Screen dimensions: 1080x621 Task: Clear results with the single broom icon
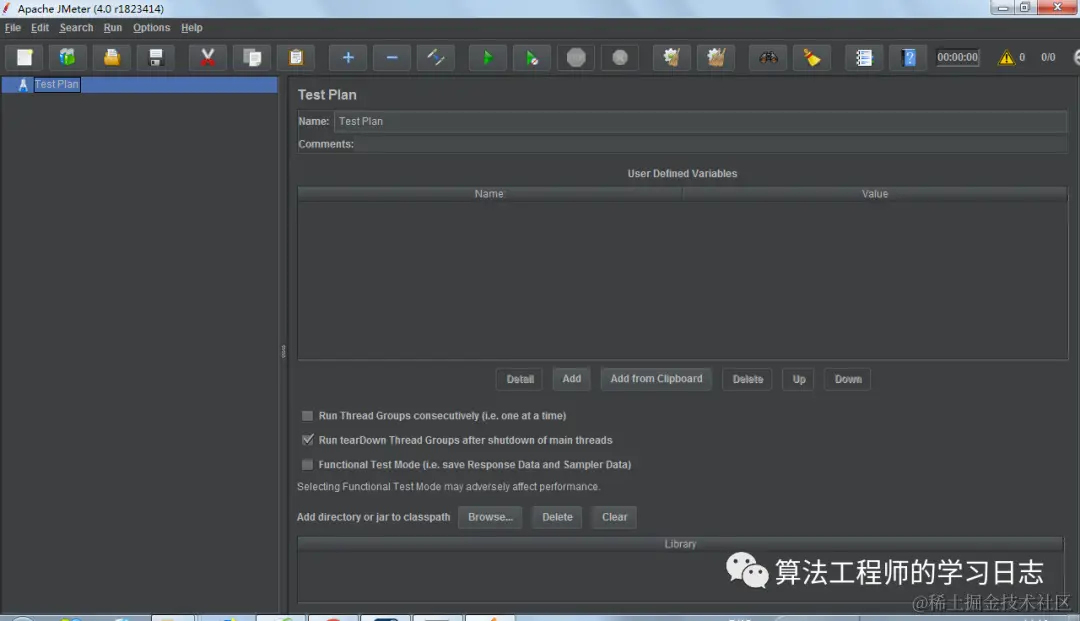672,58
